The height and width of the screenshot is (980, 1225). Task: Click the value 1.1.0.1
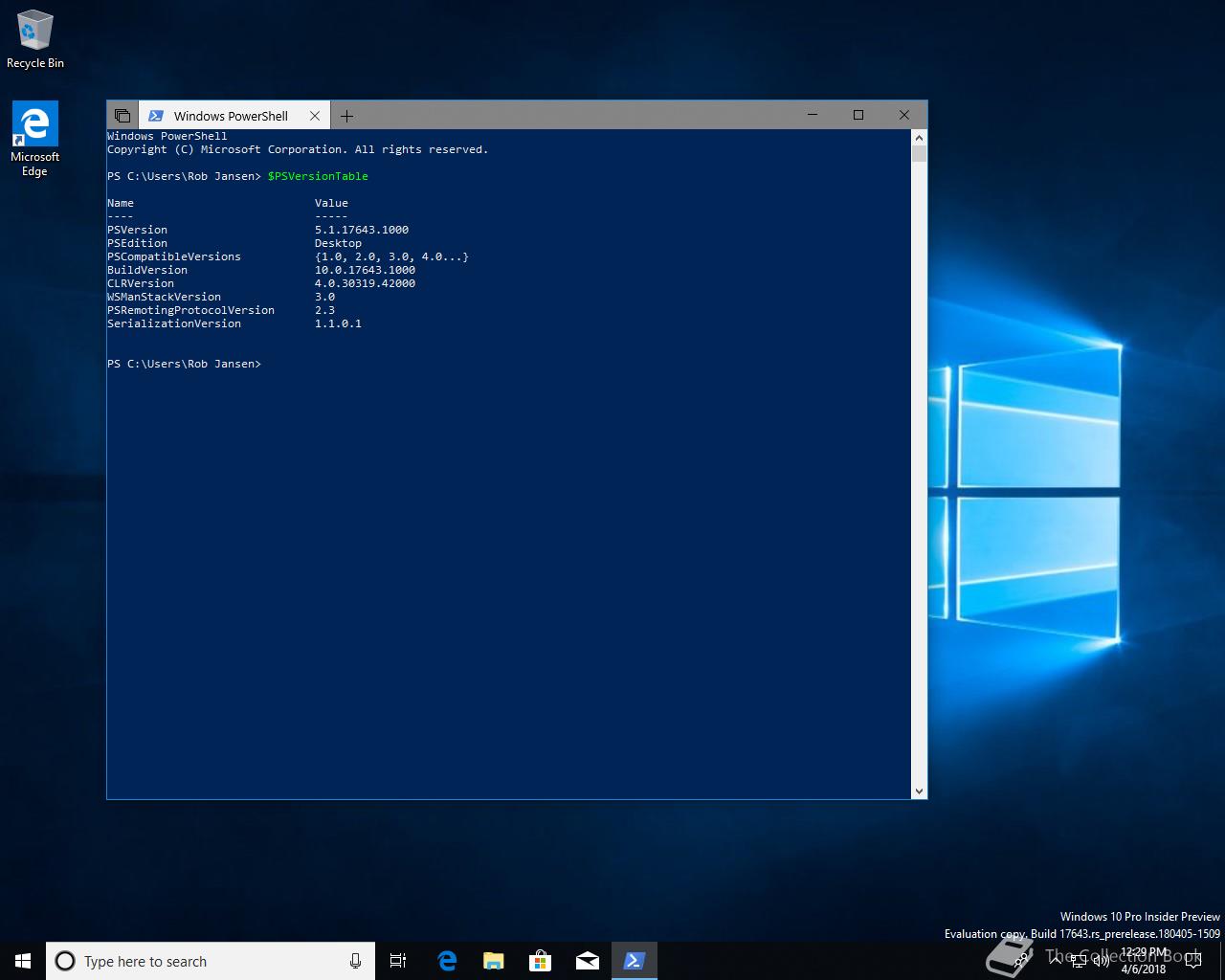pyautogui.click(x=338, y=323)
